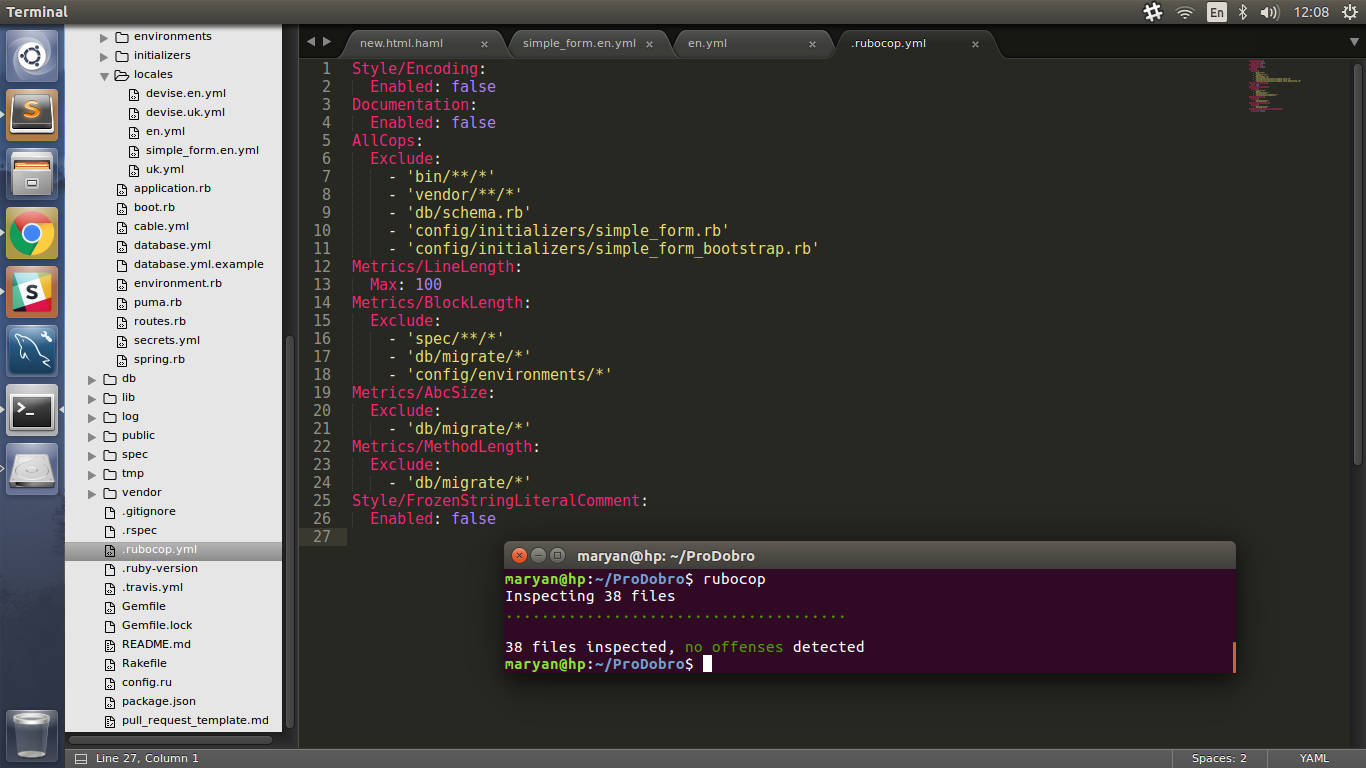
Task: Collapse the locales folder
Action: (x=104, y=75)
